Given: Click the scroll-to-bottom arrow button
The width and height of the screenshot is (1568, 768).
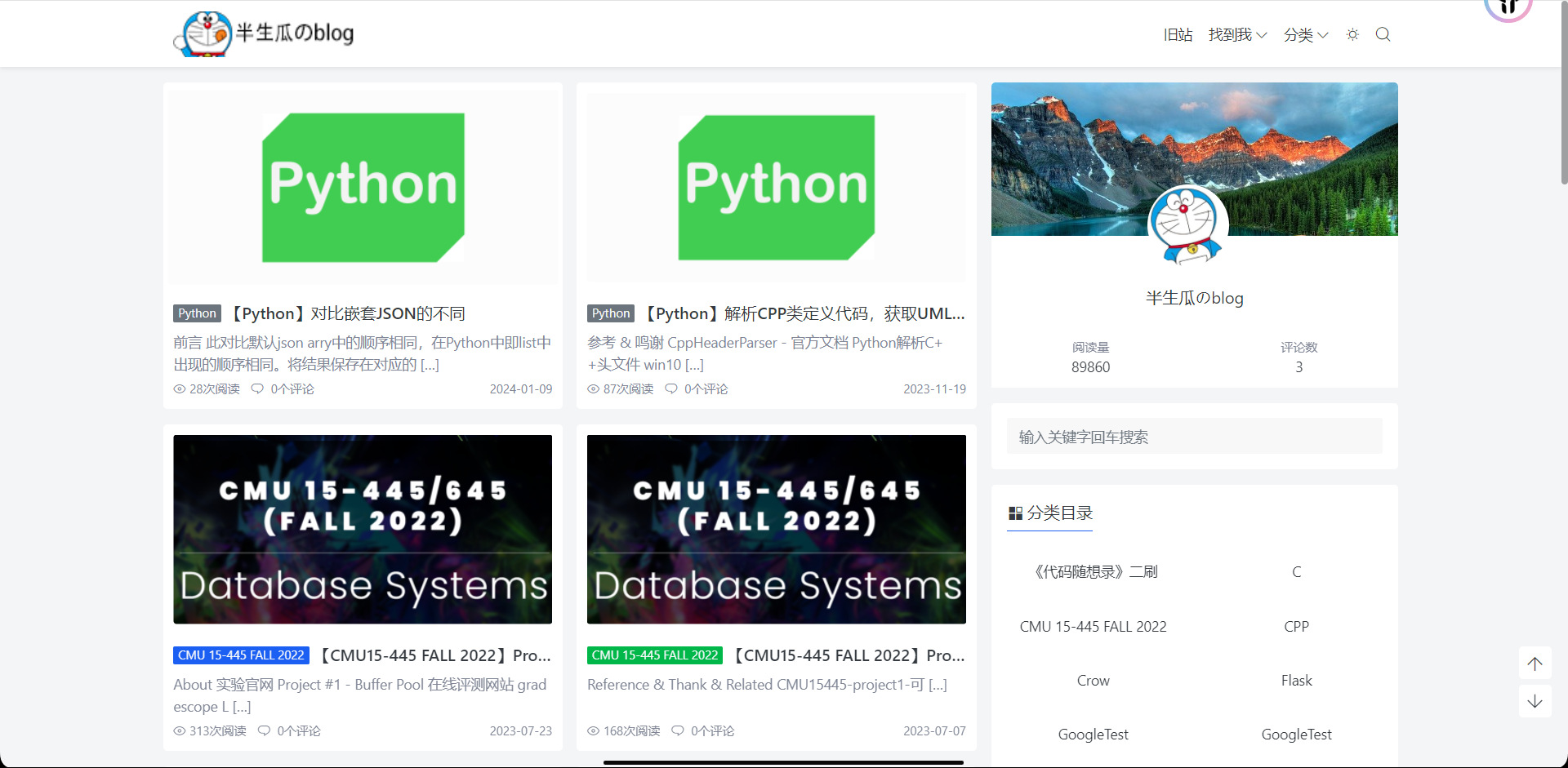Looking at the screenshot, I should tap(1535, 701).
